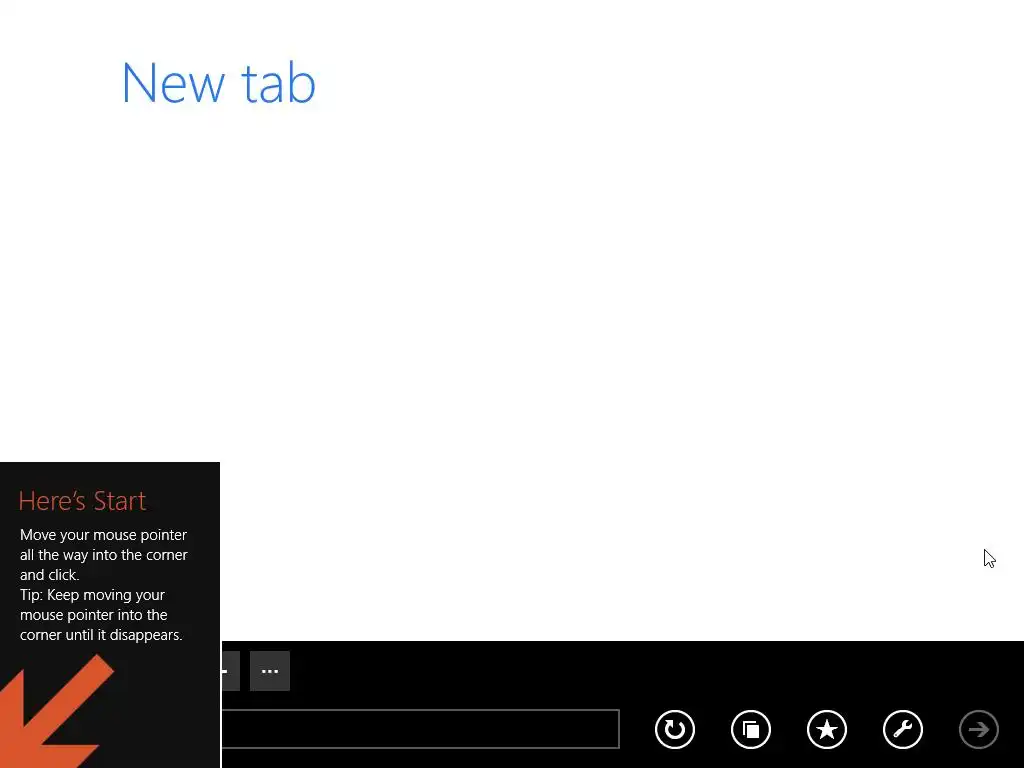Click the 'Here's Start' tip title
This screenshot has width=1024, height=768.
tap(82, 501)
